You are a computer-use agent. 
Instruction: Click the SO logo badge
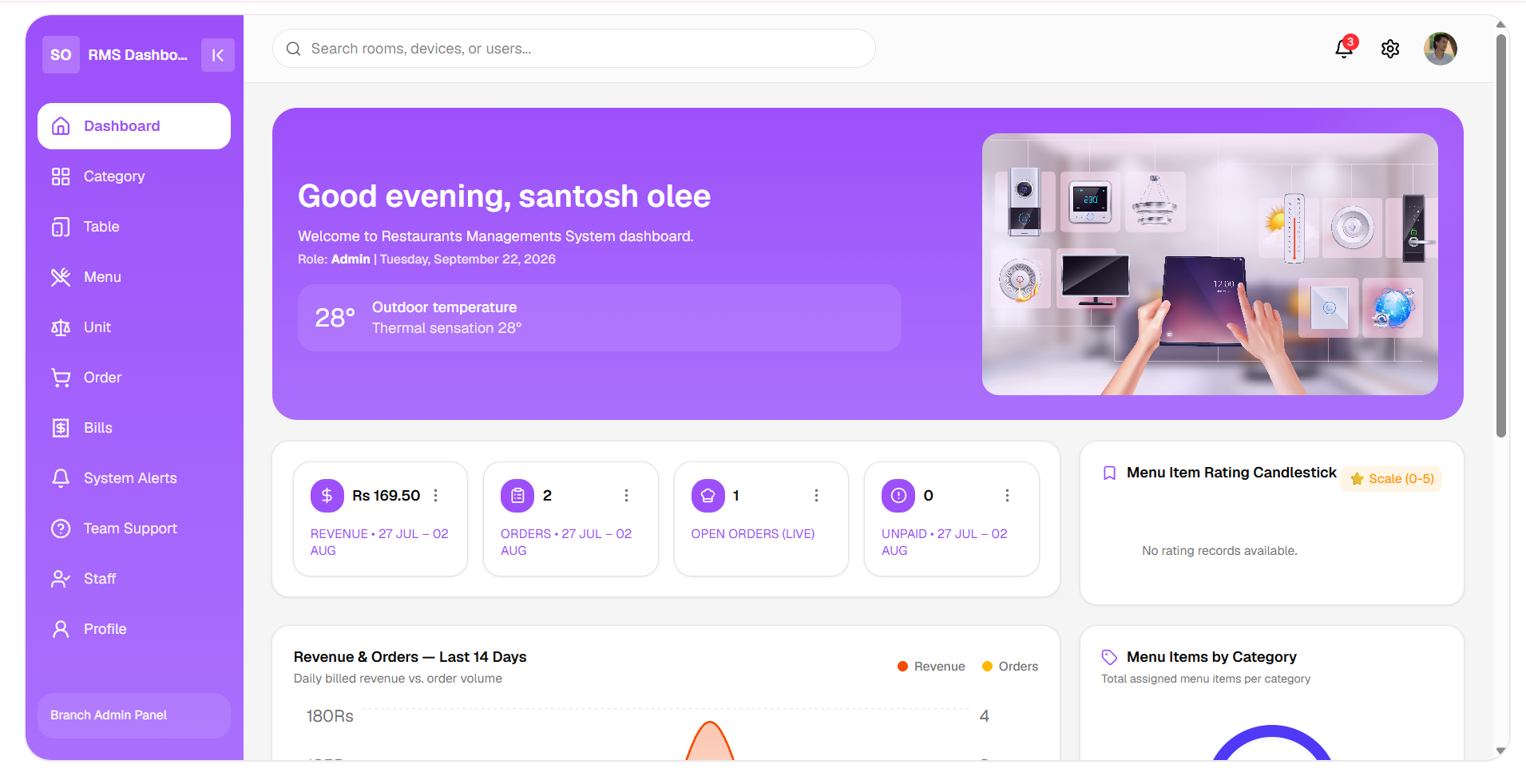point(61,55)
